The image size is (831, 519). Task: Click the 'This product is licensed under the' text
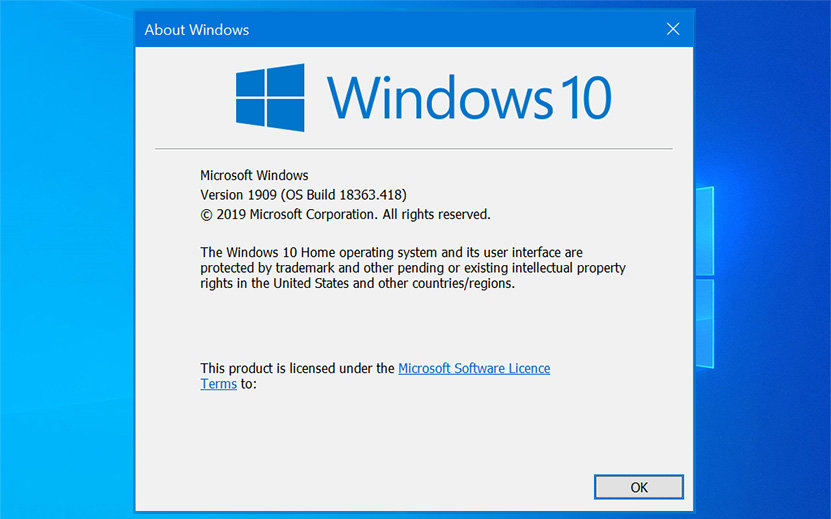(297, 368)
